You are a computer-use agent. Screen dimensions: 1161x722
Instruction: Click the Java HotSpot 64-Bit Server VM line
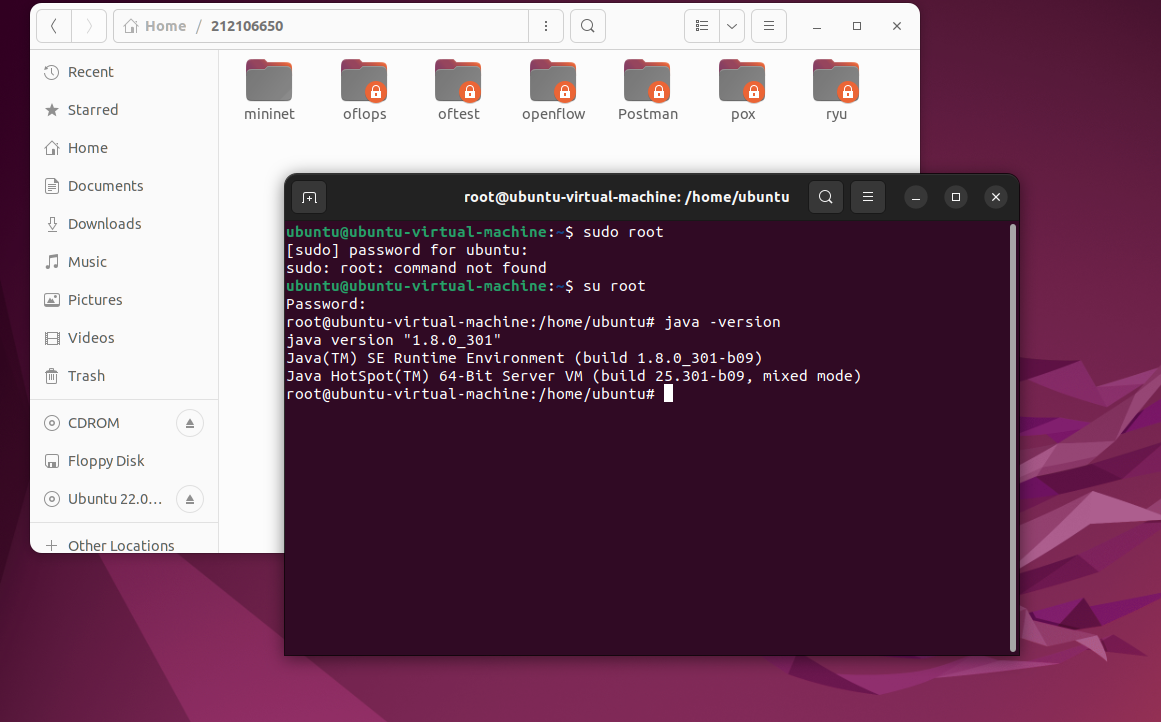[x=574, y=376]
